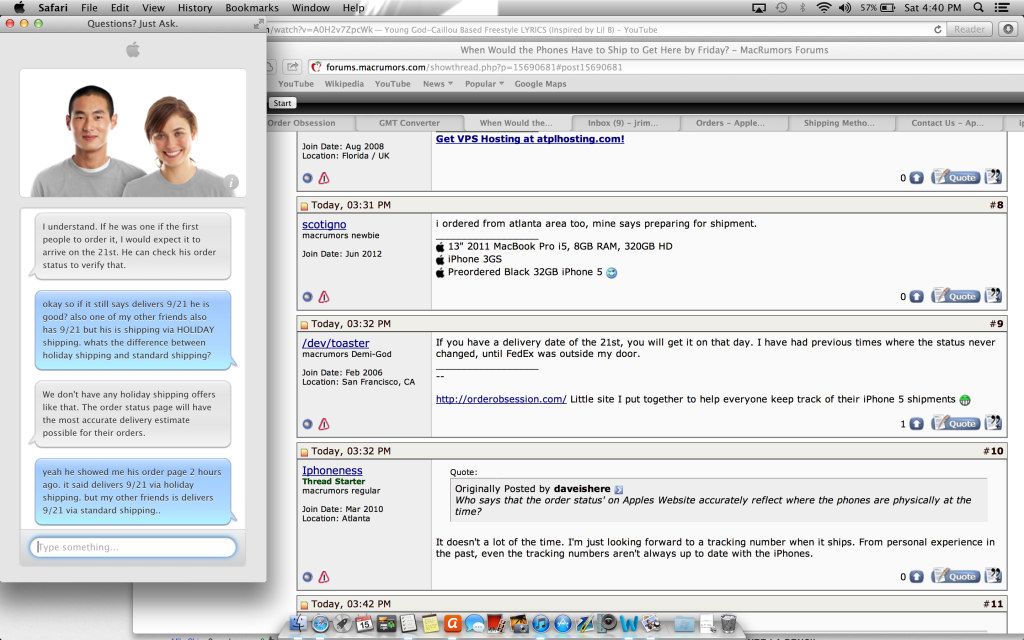This screenshot has width=1024, height=640.
Task: Click the share button beside the forum address bar
Action: click(x=293, y=67)
